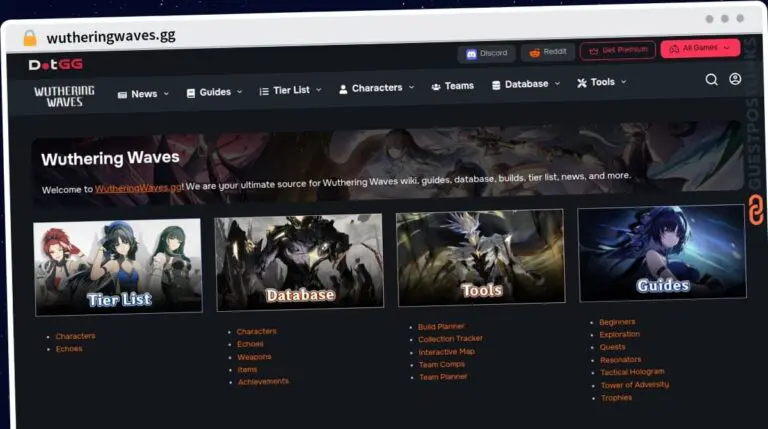Click the Wuthering Waves logo
Image resolution: width=768 pixels, height=429 pixels.
64,96
